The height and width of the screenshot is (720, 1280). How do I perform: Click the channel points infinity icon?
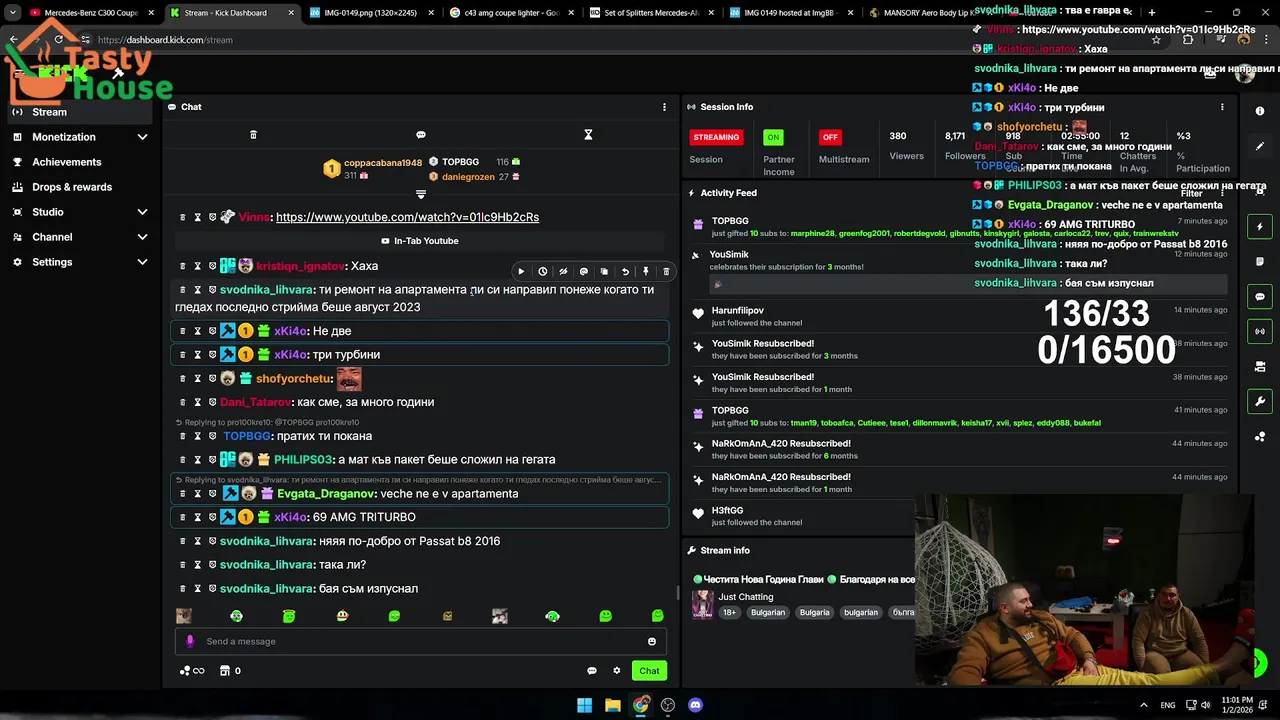click(192, 671)
